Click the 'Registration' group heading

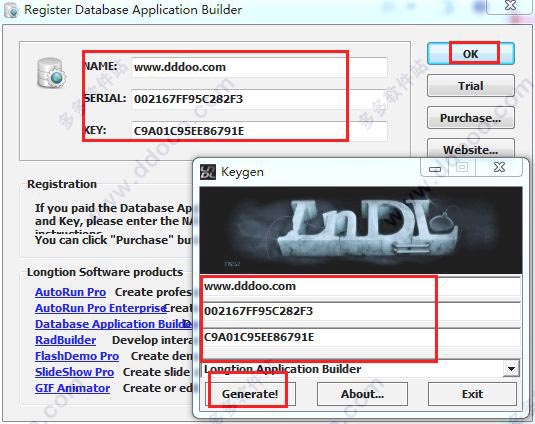(x=62, y=184)
